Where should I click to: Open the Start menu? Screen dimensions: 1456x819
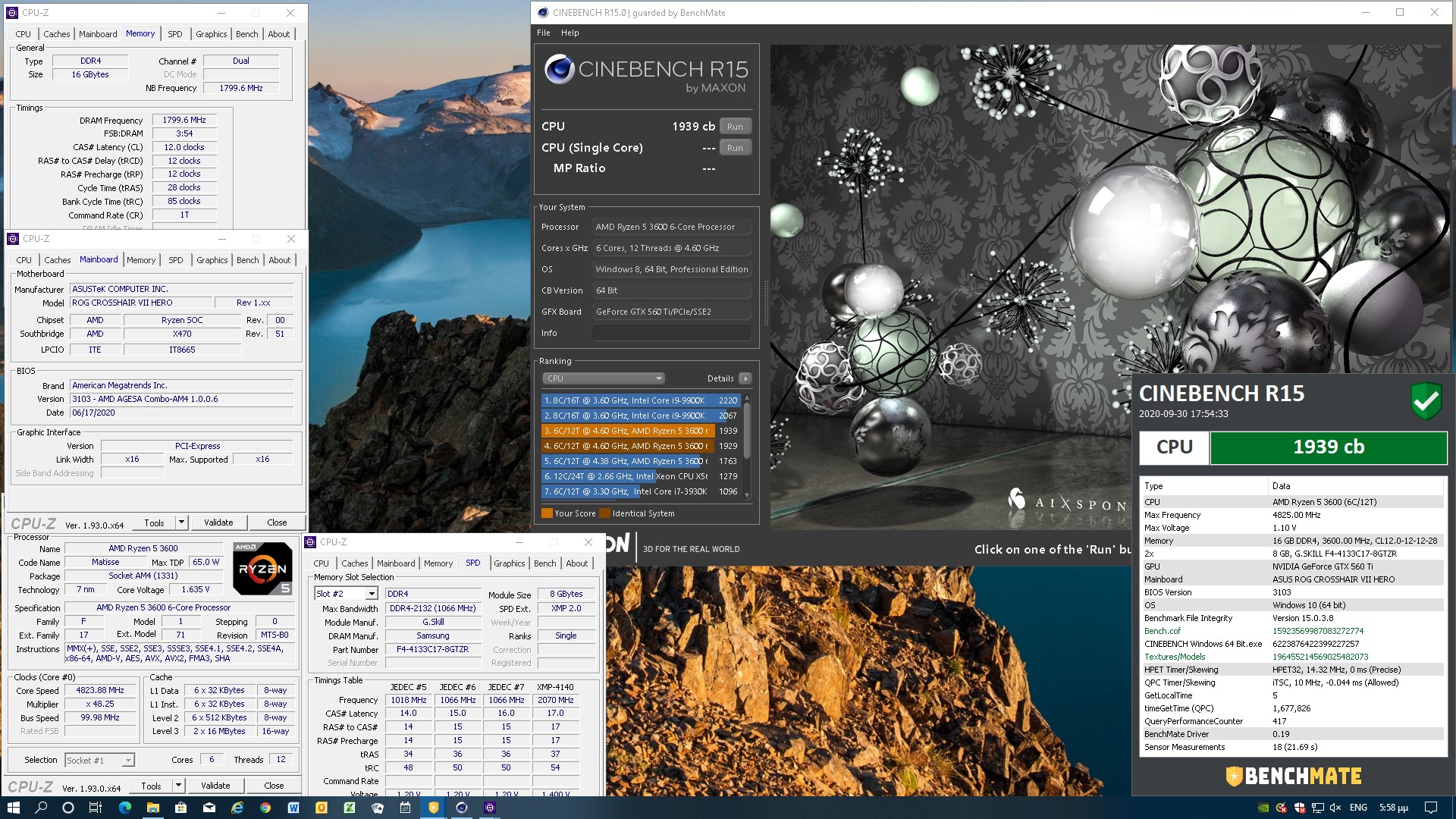point(13,808)
